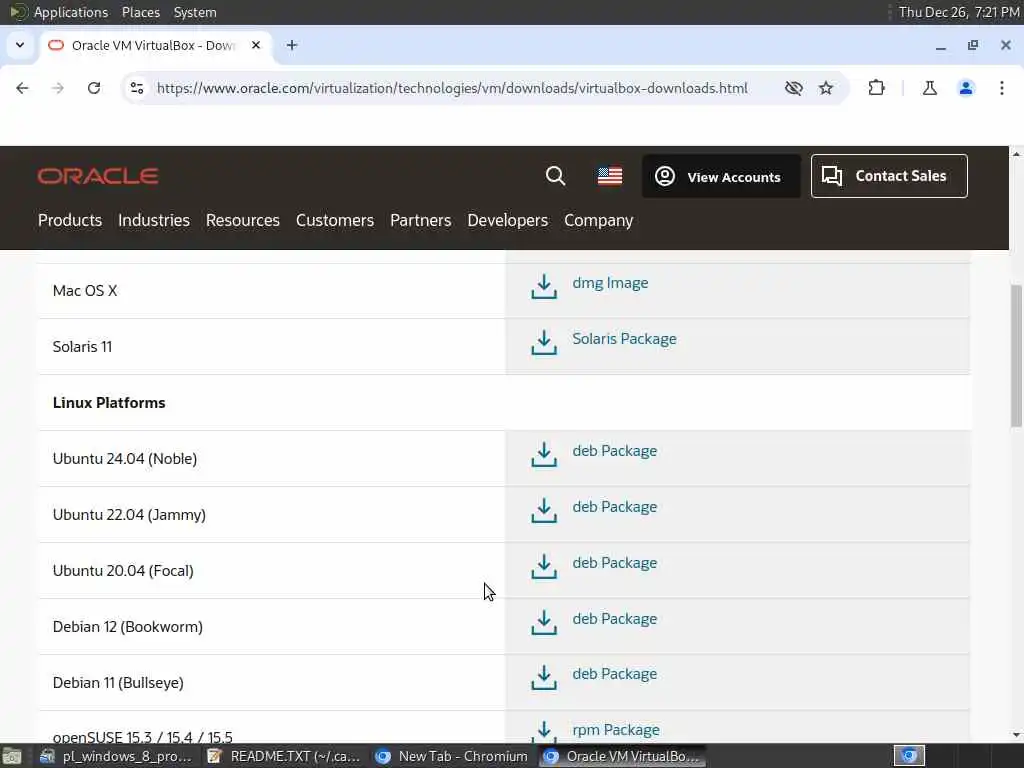
Task: Click the show desktop icon in taskbar
Action: click(12, 757)
